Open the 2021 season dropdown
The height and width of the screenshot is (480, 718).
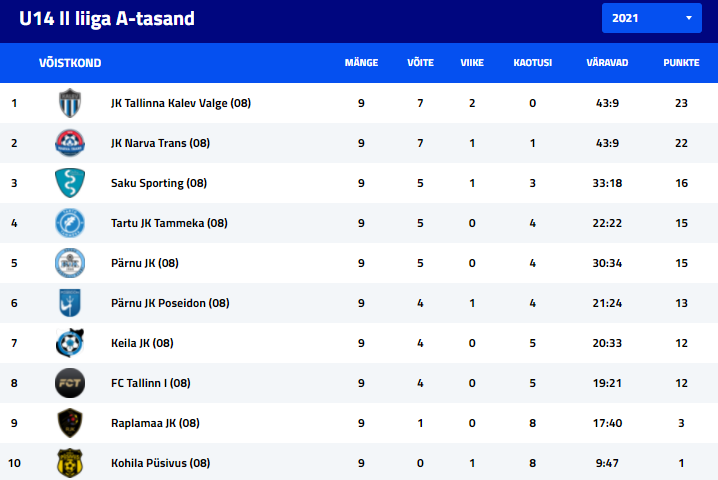pos(652,18)
